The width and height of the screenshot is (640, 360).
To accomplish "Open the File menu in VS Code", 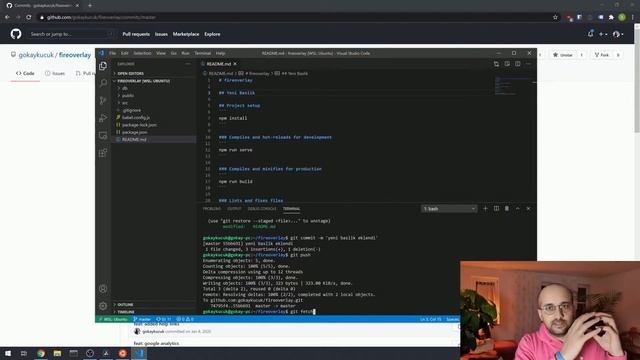I will [x=112, y=53].
